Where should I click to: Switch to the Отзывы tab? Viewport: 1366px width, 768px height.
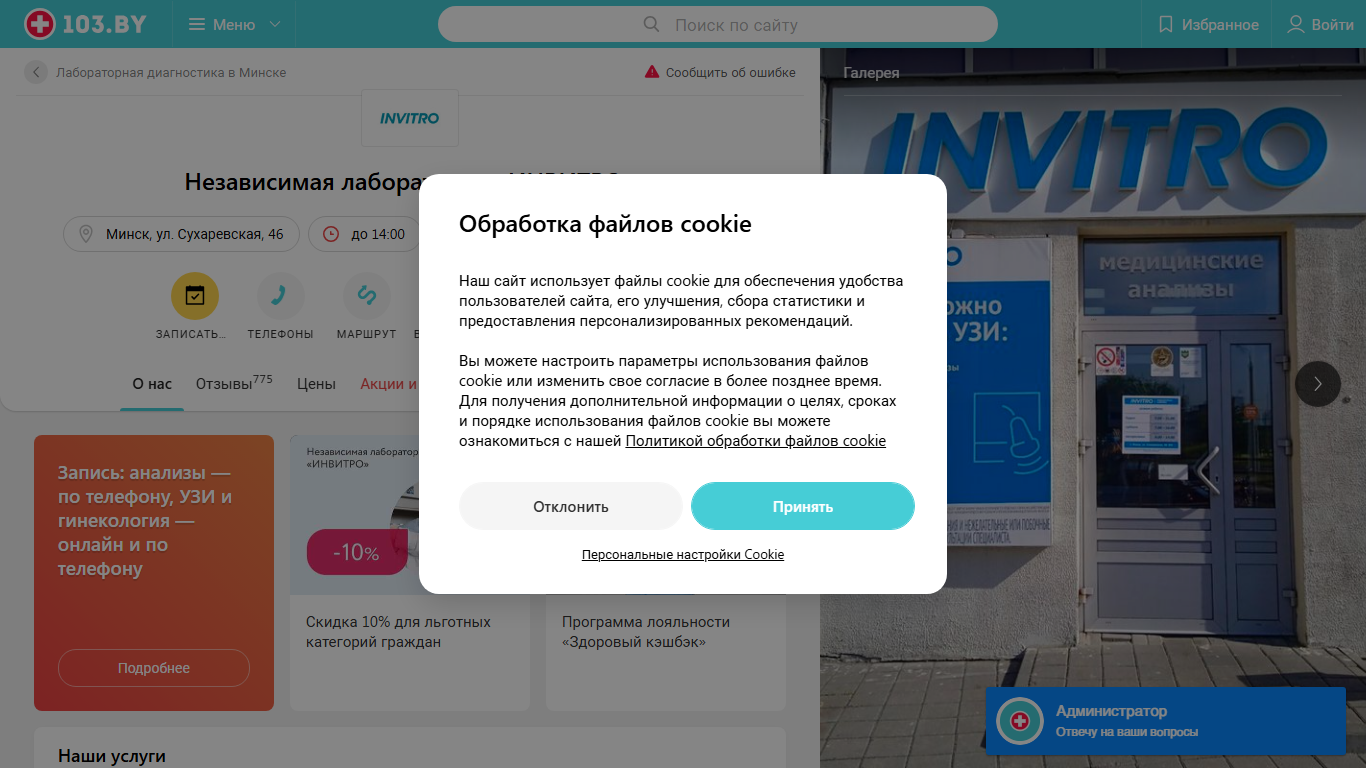[234, 383]
